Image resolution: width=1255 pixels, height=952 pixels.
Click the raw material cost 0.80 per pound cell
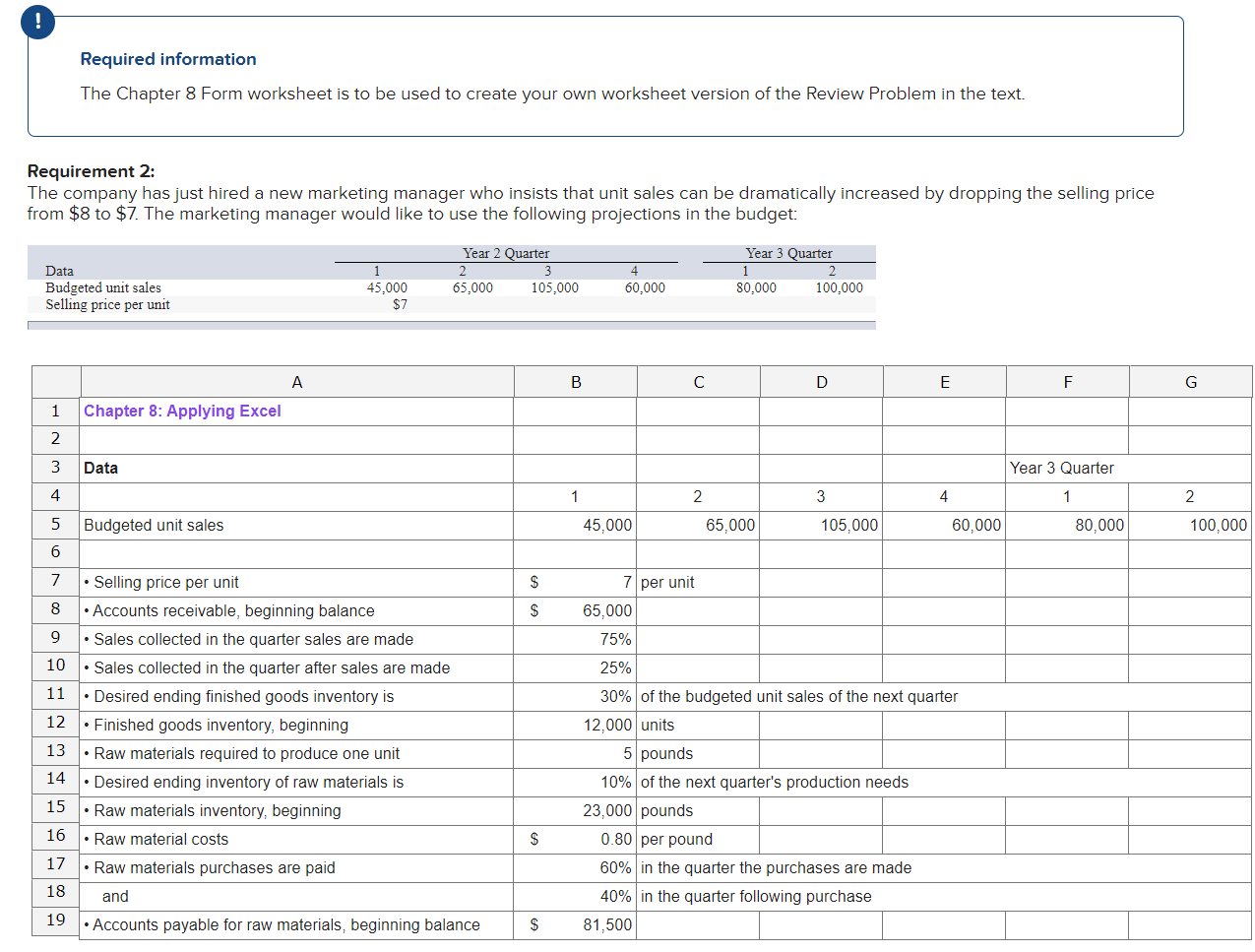575,839
